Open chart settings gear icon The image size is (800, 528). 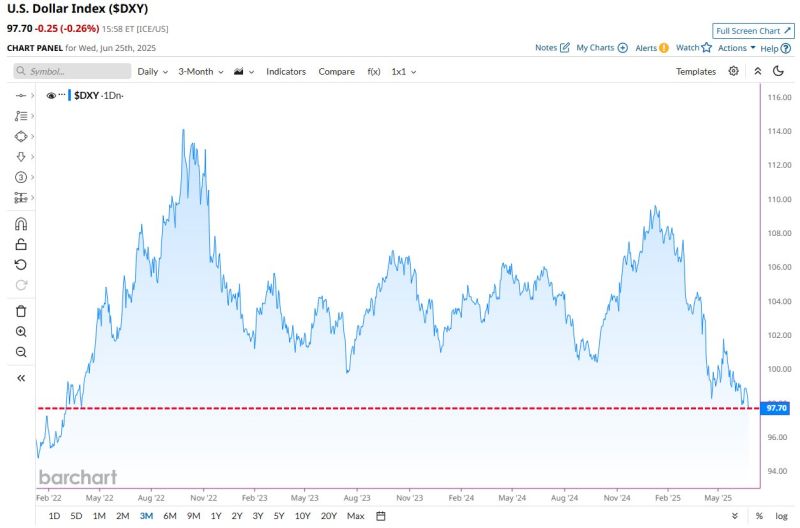click(x=733, y=72)
